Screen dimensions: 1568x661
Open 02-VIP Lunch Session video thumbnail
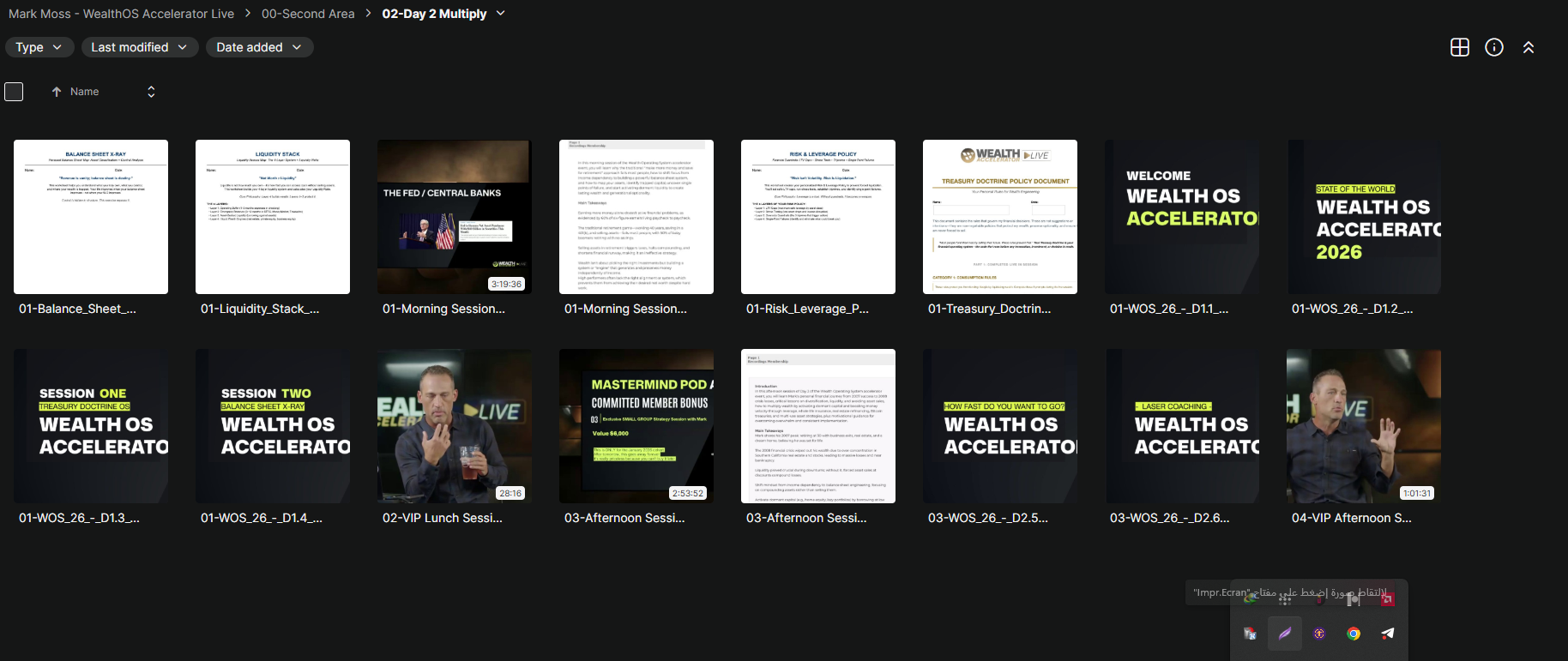pyautogui.click(x=455, y=426)
